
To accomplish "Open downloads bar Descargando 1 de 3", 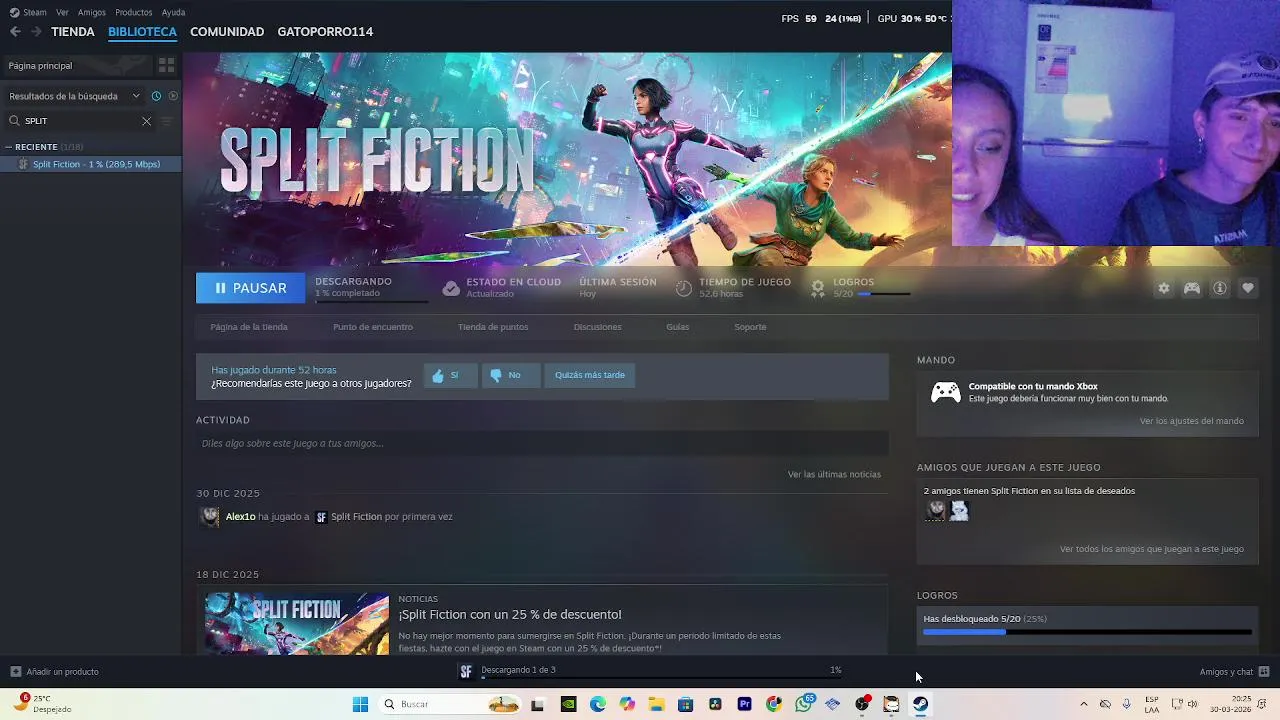I will [x=650, y=671].
